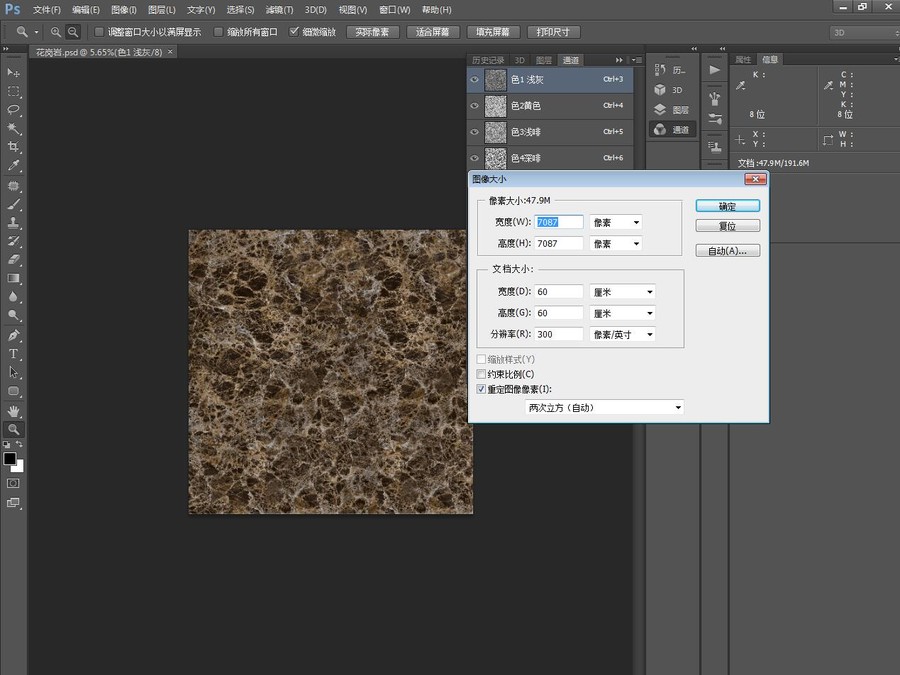
Task: Open the collapsed 历史 (History) panel icon
Action: click(x=672, y=70)
